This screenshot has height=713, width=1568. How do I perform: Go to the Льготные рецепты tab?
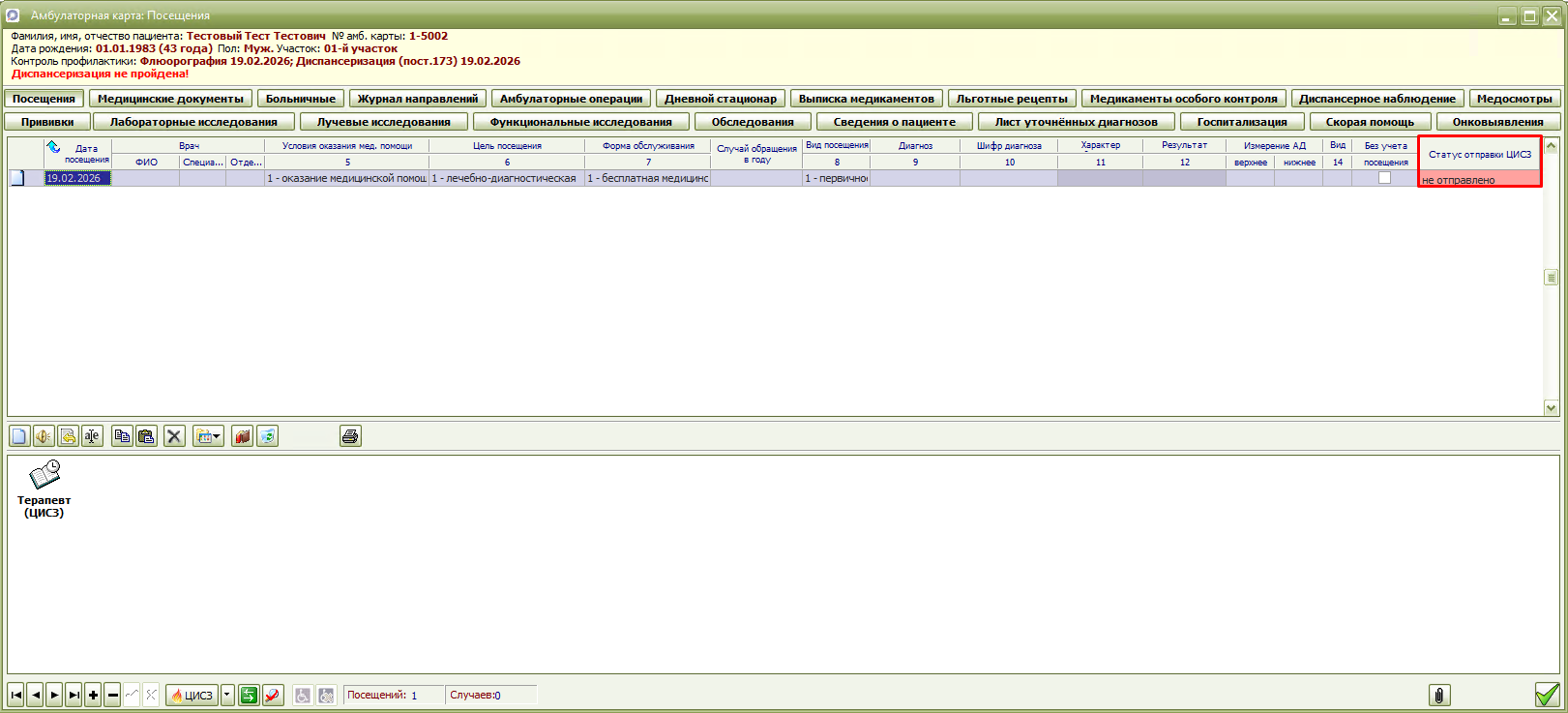pos(1012,99)
